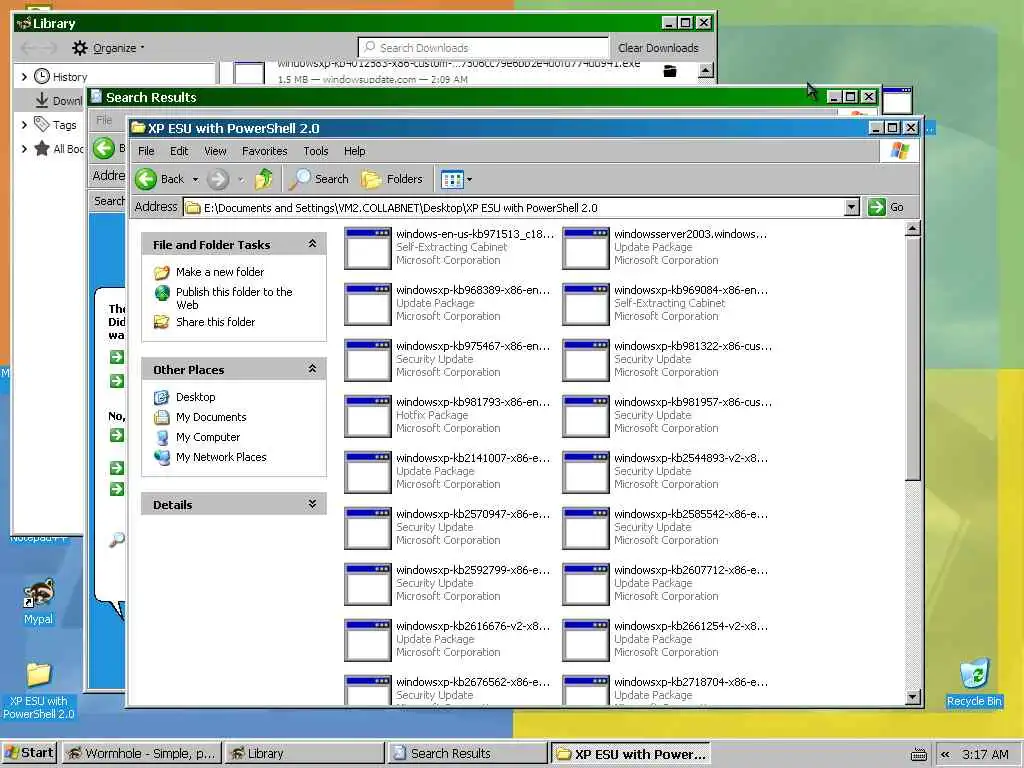Screen dimensions: 1024x768
Task: Open the Views dropdown arrow
Action: 470,179
